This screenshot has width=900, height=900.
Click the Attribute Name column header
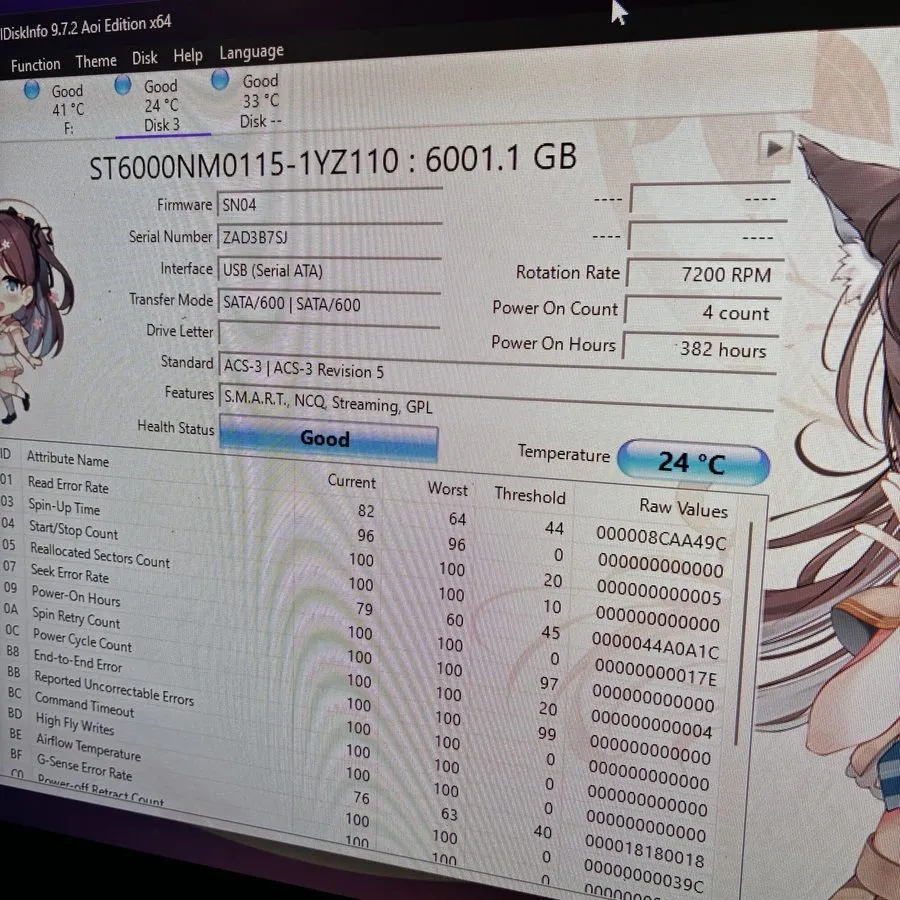68,459
